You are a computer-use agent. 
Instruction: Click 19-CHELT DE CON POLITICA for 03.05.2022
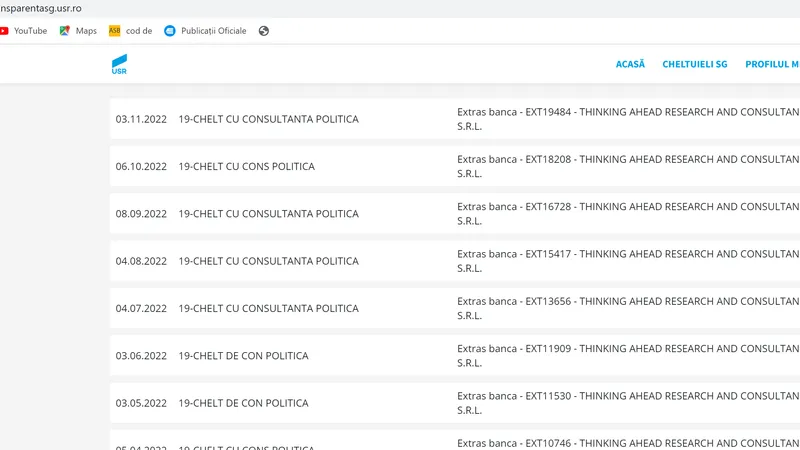(x=243, y=403)
